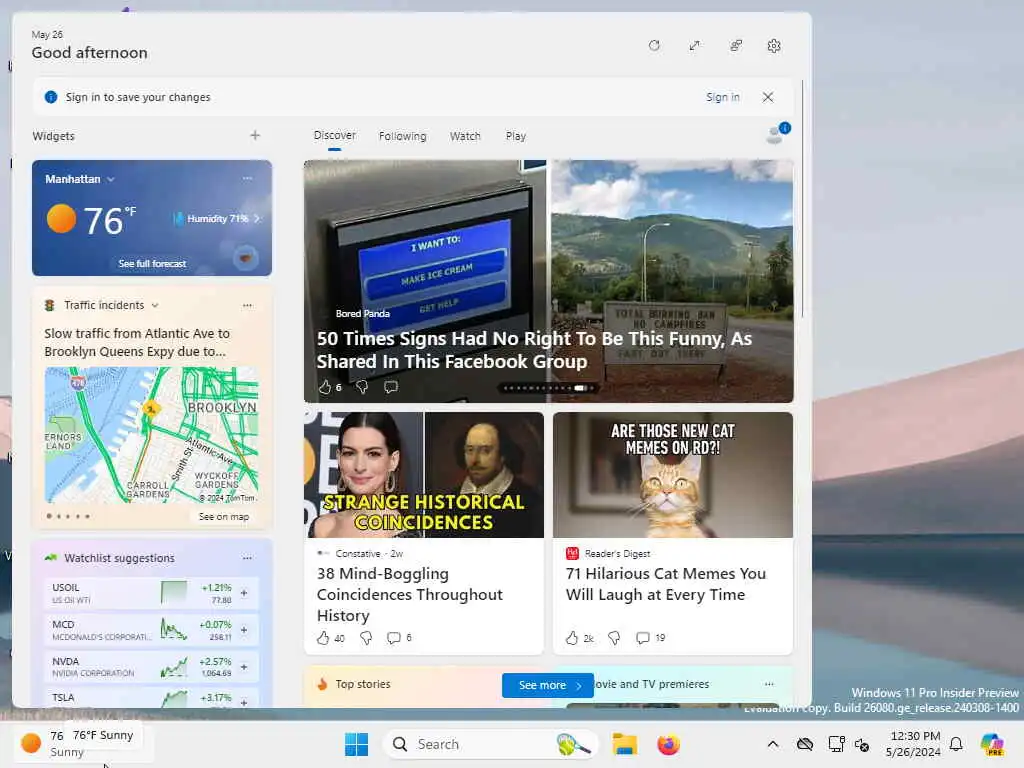The image size is (1024, 768).
Task: Click the taskbar Search box
Action: click(490, 744)
